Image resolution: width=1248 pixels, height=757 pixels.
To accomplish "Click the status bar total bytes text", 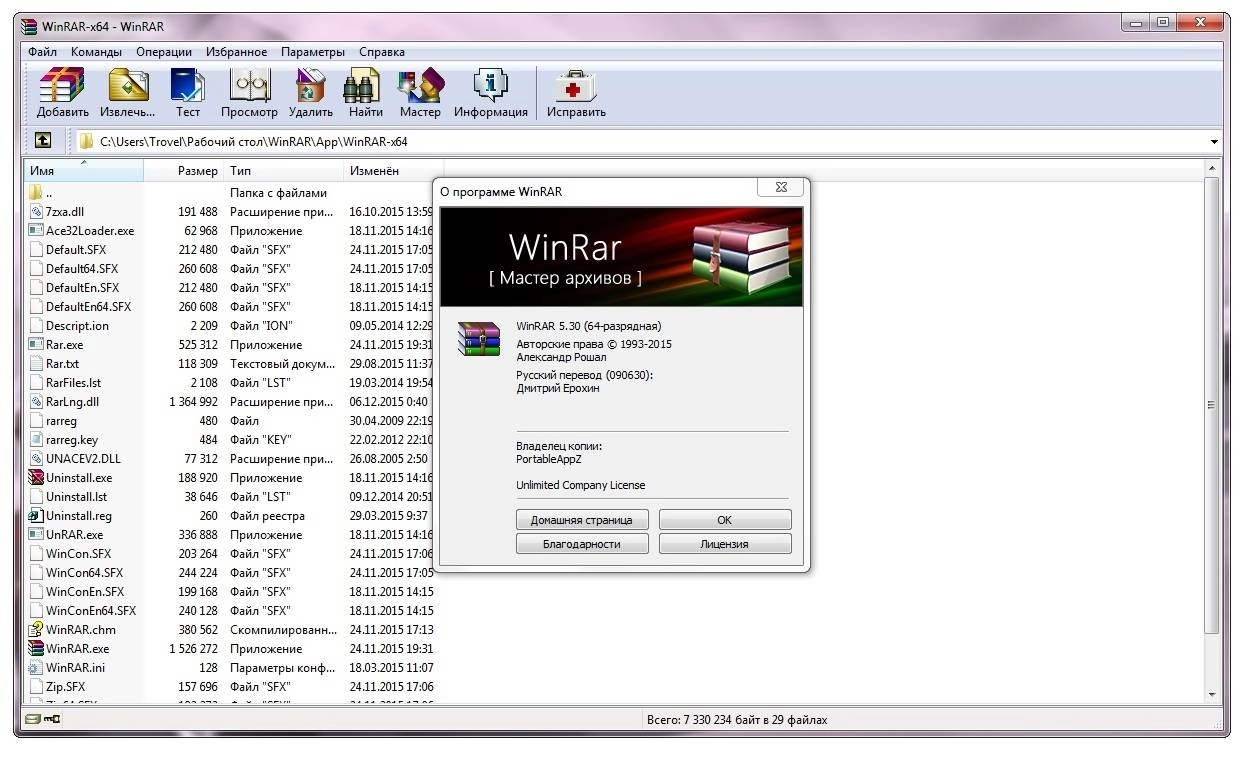I will pos(737,720).
